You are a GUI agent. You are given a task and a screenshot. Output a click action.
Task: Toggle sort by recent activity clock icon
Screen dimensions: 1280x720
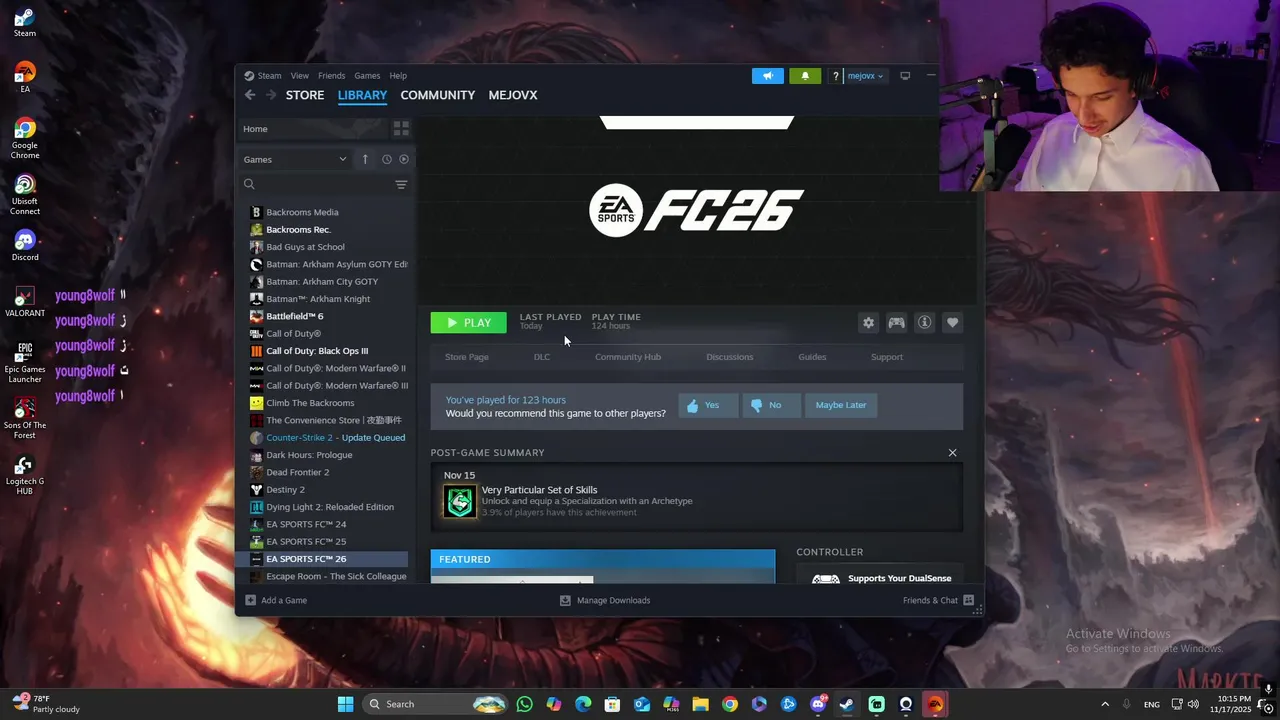pos(387,159)
